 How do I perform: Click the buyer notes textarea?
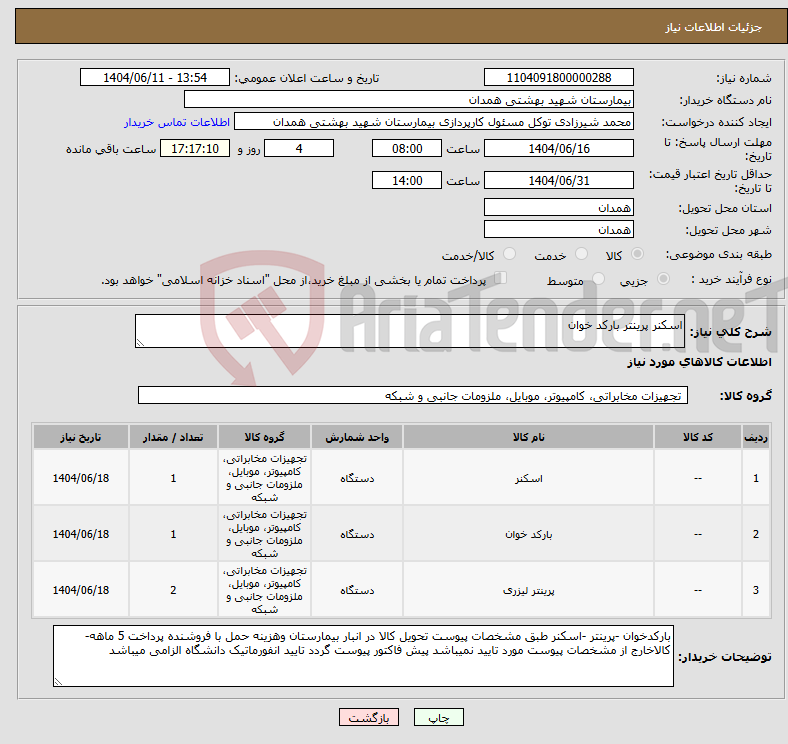point(363,656)
